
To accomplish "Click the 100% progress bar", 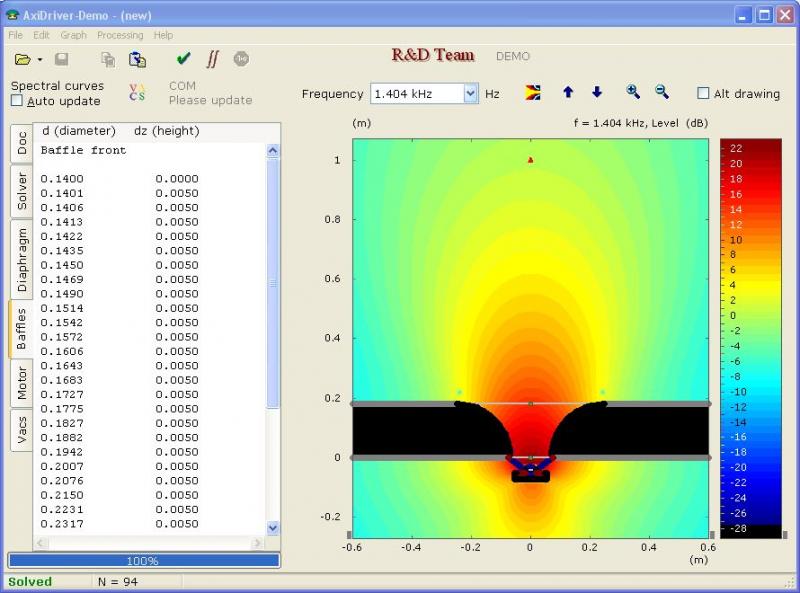I will pos(144,561).
